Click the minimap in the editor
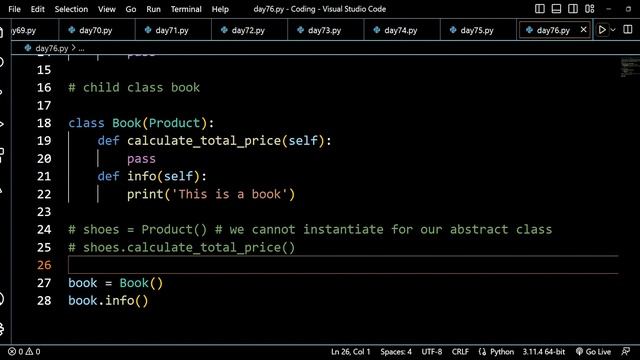 (x=630, y=67)
